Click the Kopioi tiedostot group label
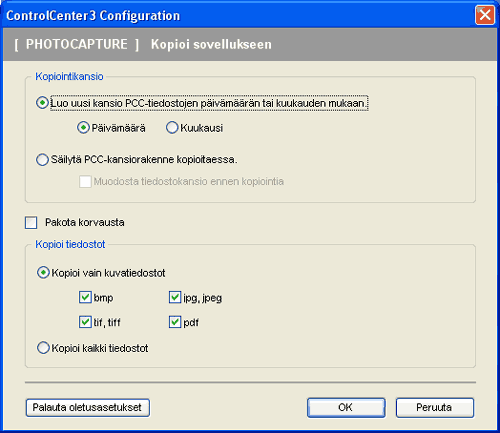 tap(70, 244)
